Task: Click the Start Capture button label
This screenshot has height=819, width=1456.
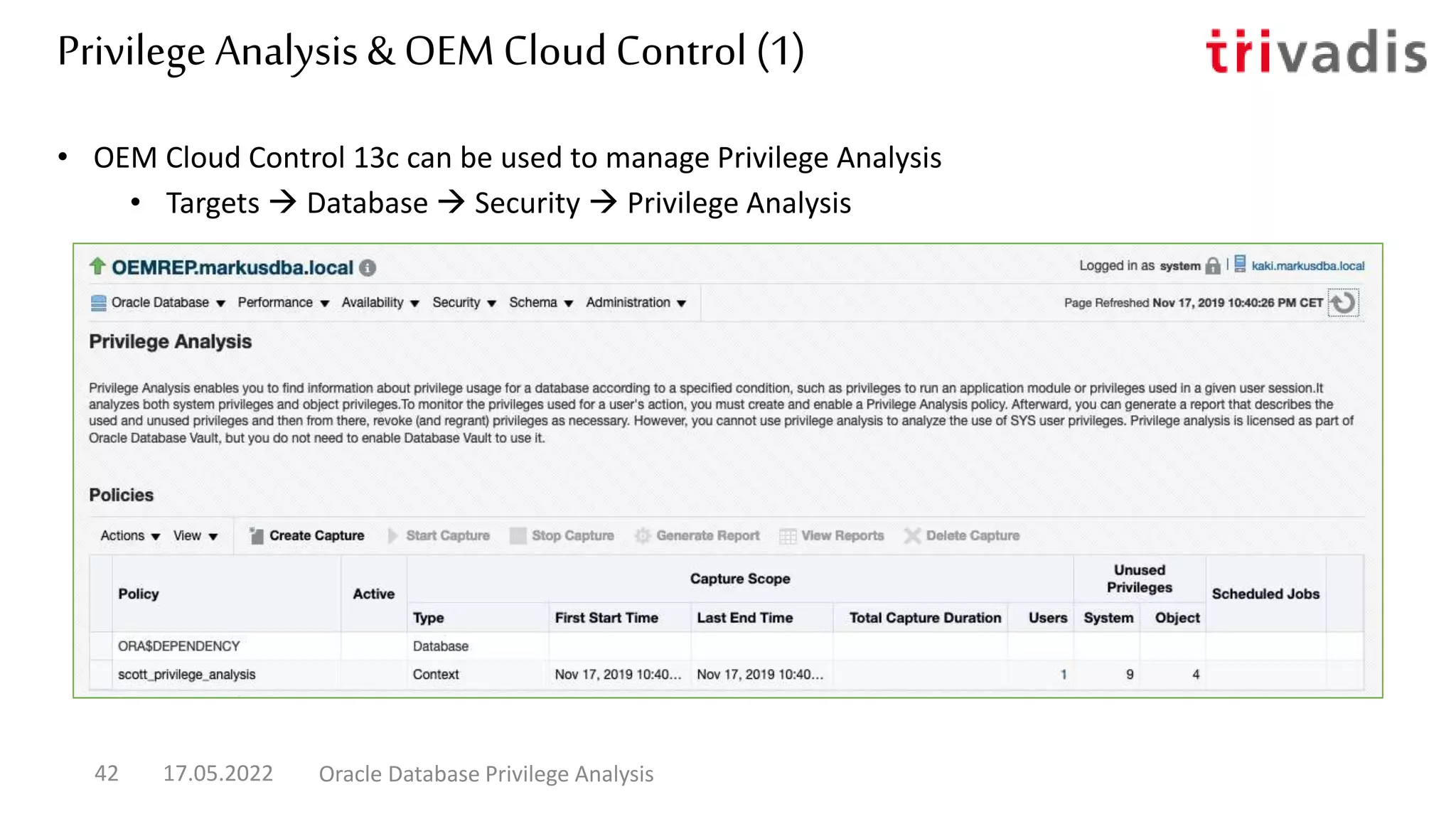Action: (448, 535)
